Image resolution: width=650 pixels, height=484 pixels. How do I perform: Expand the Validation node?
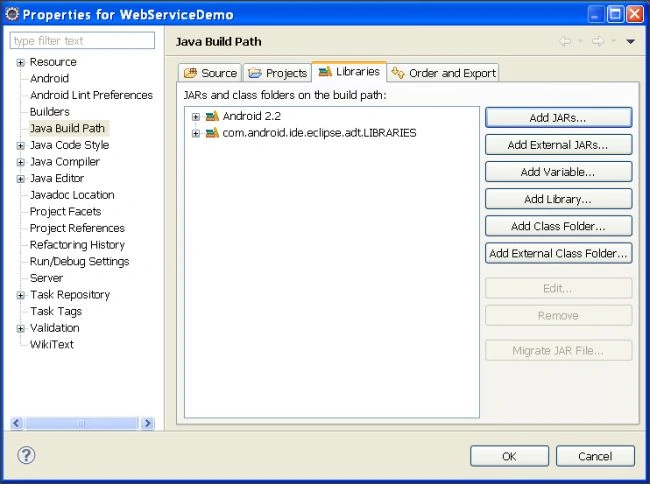(20, 328)
